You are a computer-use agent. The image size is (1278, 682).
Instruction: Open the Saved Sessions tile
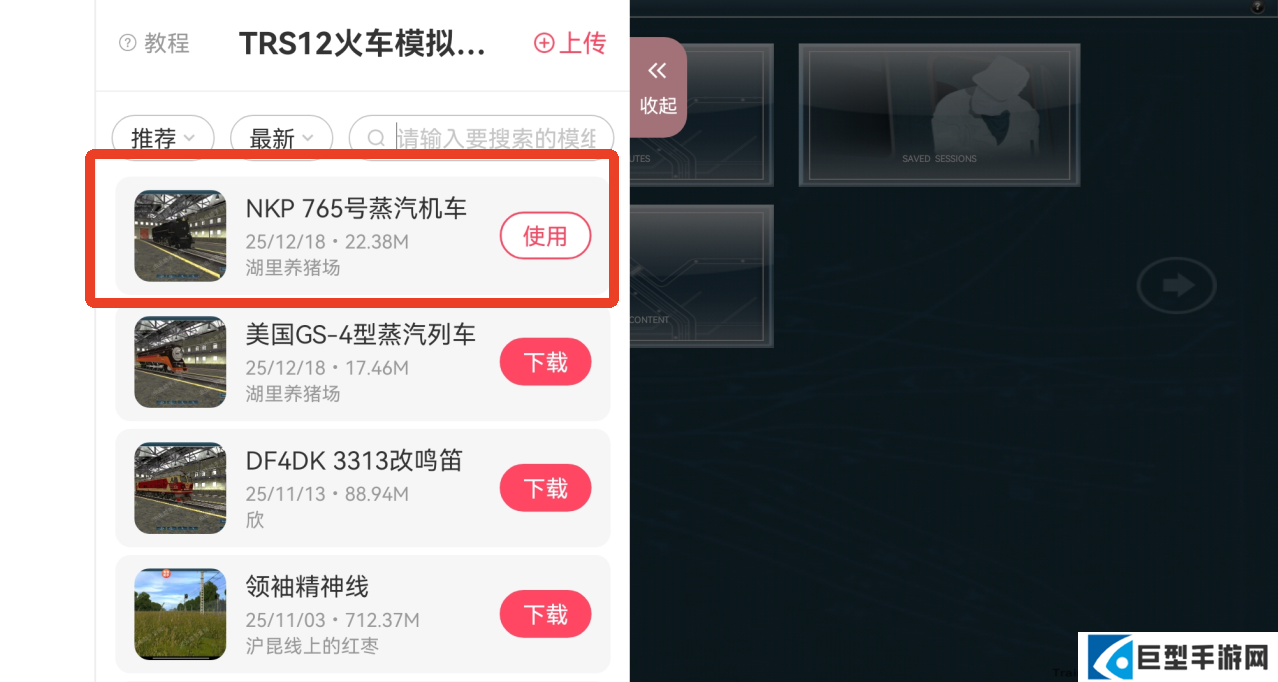coord(939,115)
